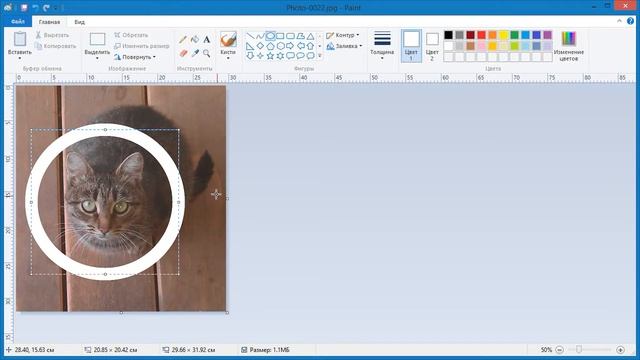Viewport: 640px width, 360px height.
Task: Open Paint help question mark icon
Action: click(631, 21)
